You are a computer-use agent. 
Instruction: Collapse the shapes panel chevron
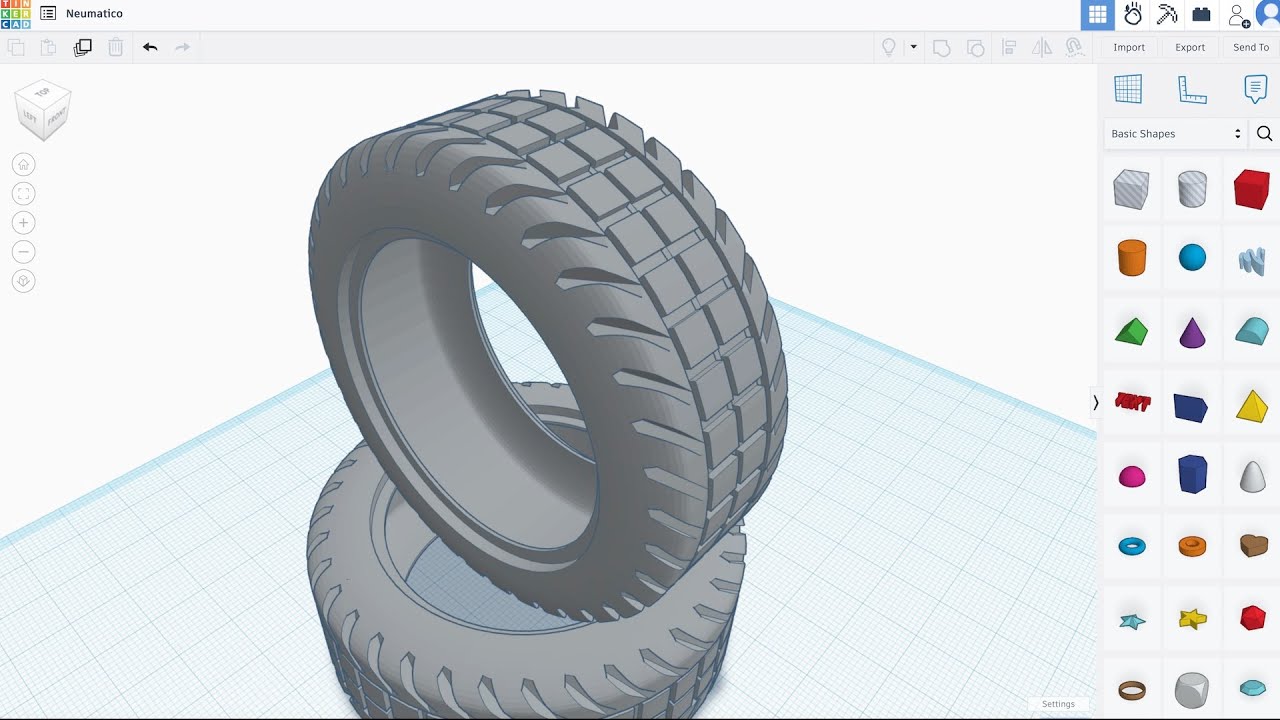tap(1096, 402)
